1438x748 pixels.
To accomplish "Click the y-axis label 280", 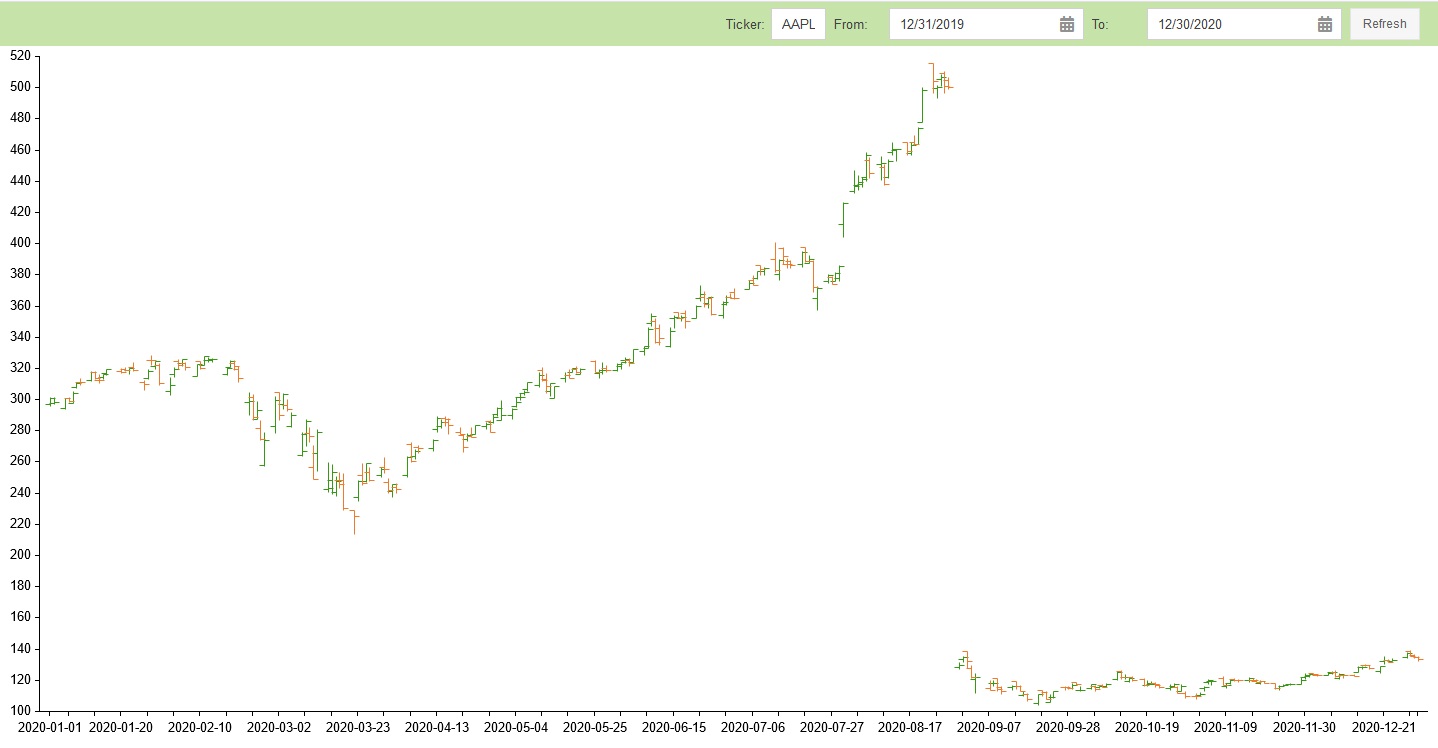I will click(20, 430).
